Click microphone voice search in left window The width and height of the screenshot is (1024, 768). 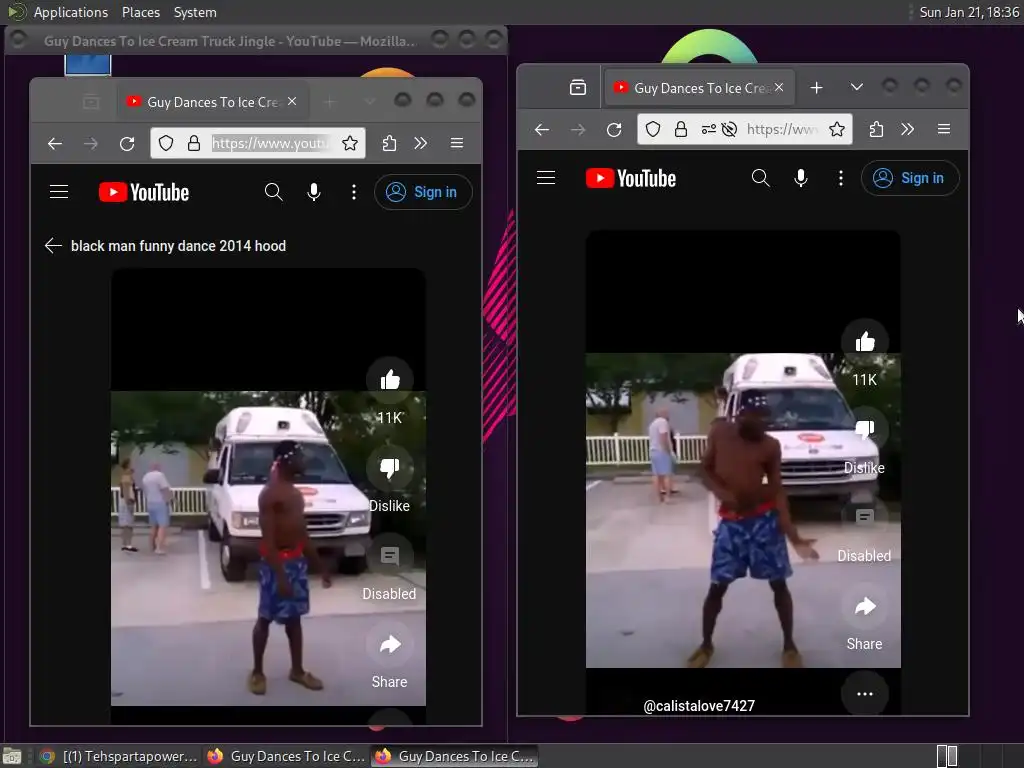coord(314,191)
